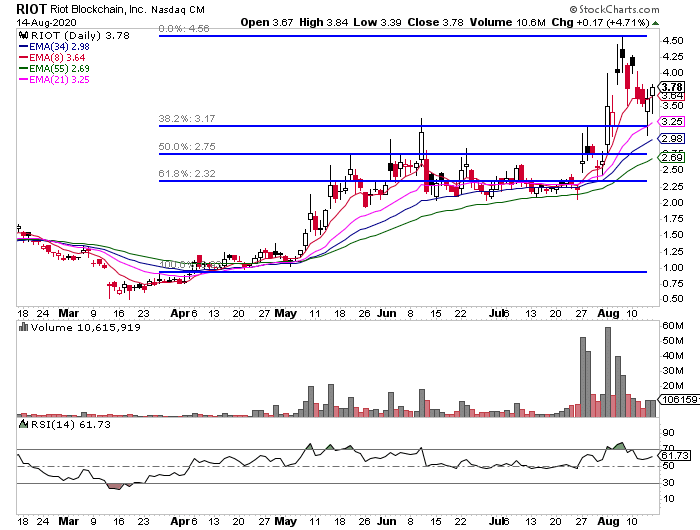The image size is (700, 530).
Task: Click Aug on the price chart date axis
Action: tap(608, 313)
